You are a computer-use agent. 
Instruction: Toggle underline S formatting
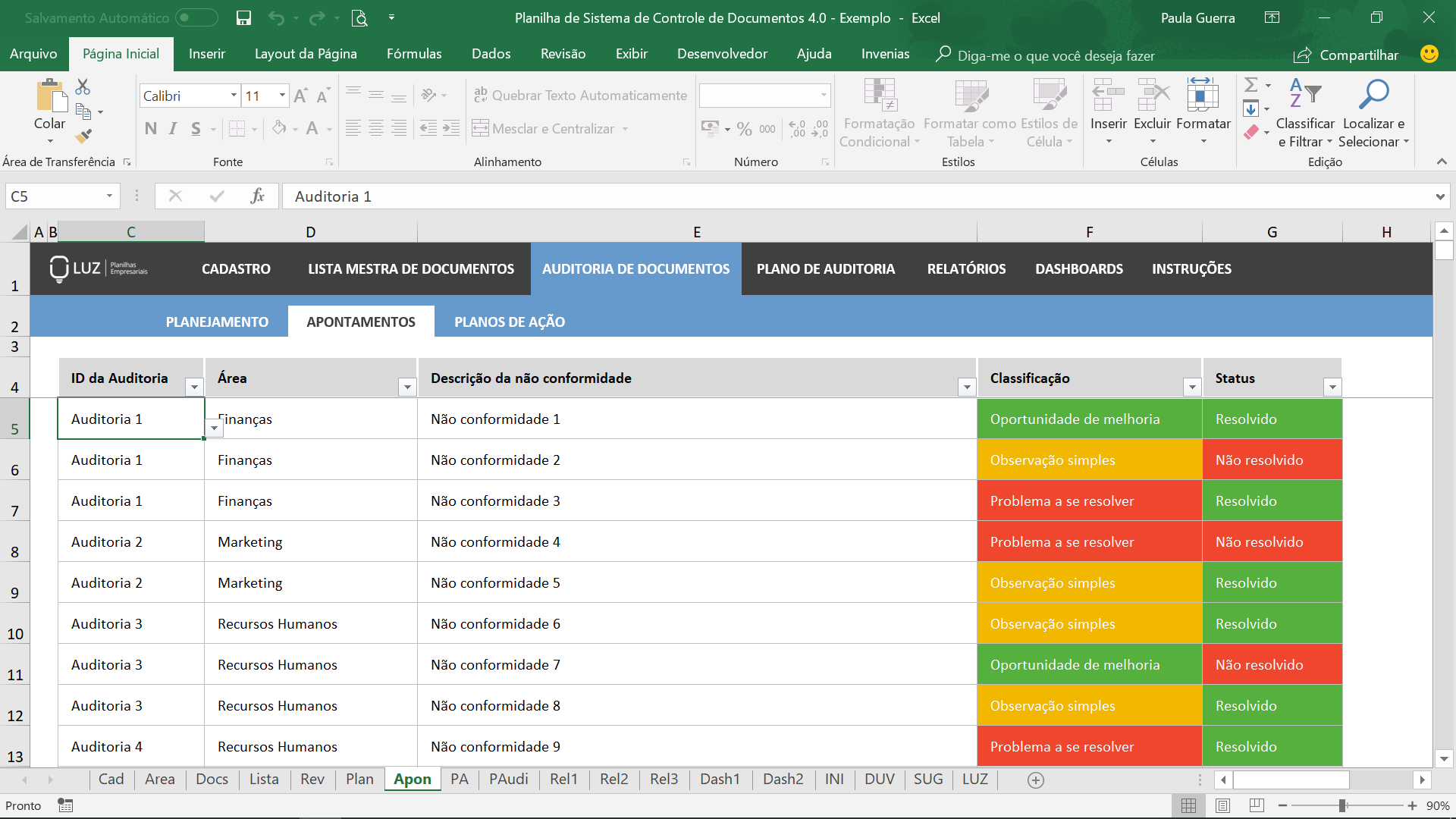click(x=196, y=129)
